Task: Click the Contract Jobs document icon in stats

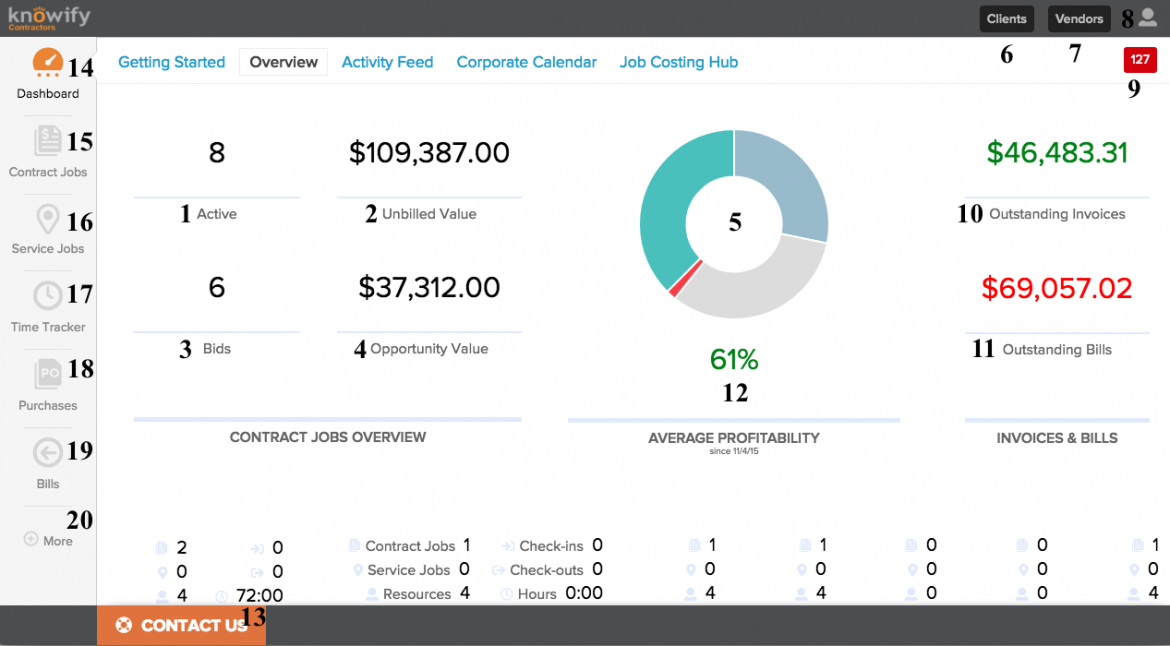Action: [x=355, y=546]
